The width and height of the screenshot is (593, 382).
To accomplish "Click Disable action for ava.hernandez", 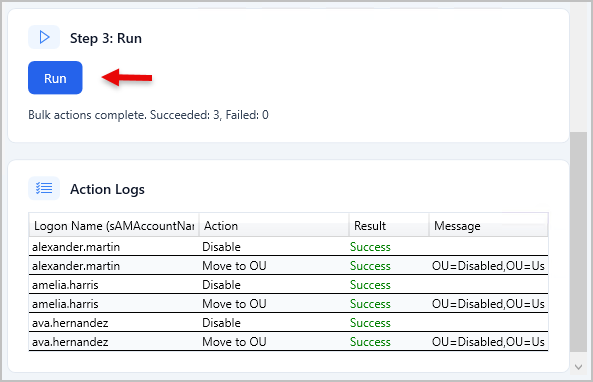I will 221,323.
